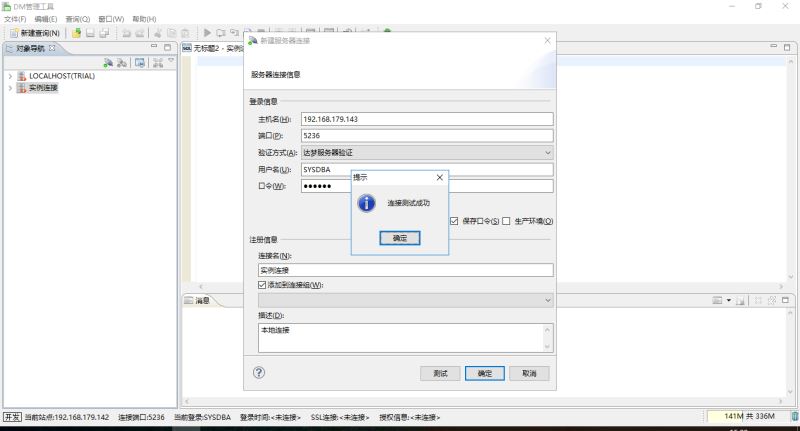Click the collapse all tree icon

(x=158, y=63)
